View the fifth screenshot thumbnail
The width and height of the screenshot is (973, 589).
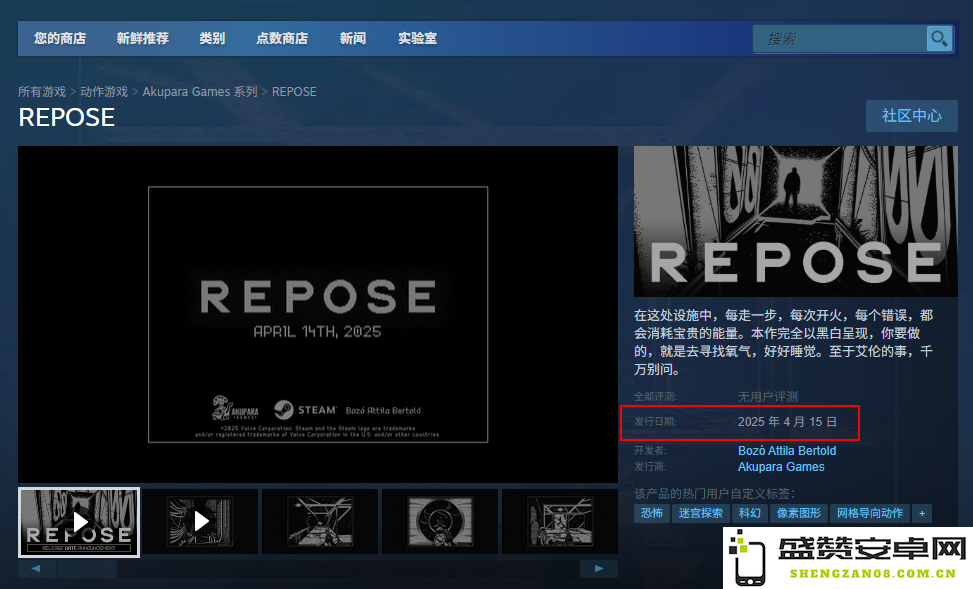click(560, 521)
